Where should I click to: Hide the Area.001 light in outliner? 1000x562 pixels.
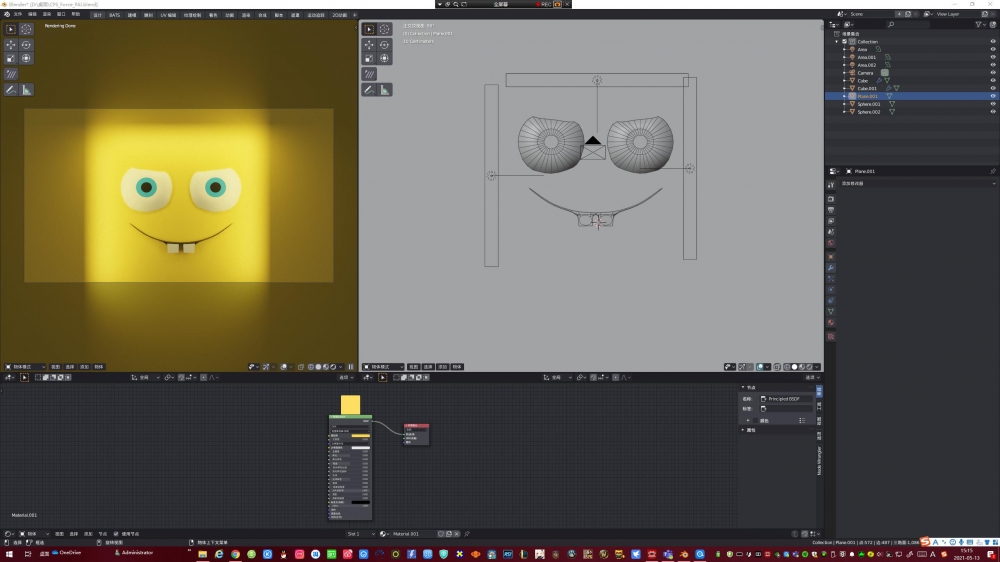(993, 57)
